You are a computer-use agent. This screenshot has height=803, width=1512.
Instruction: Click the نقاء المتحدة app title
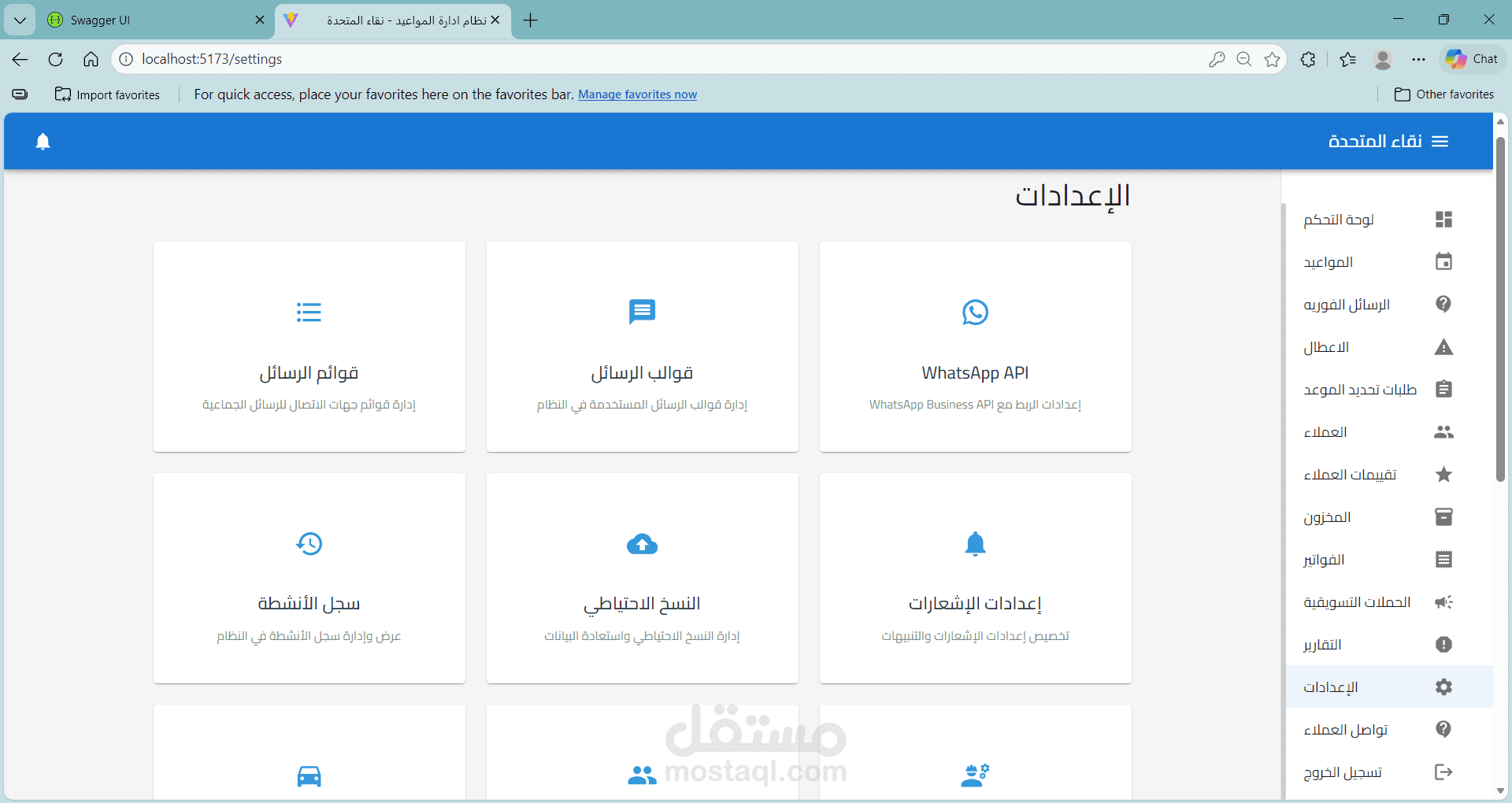pyautogui.click(x=1375, y=142)
